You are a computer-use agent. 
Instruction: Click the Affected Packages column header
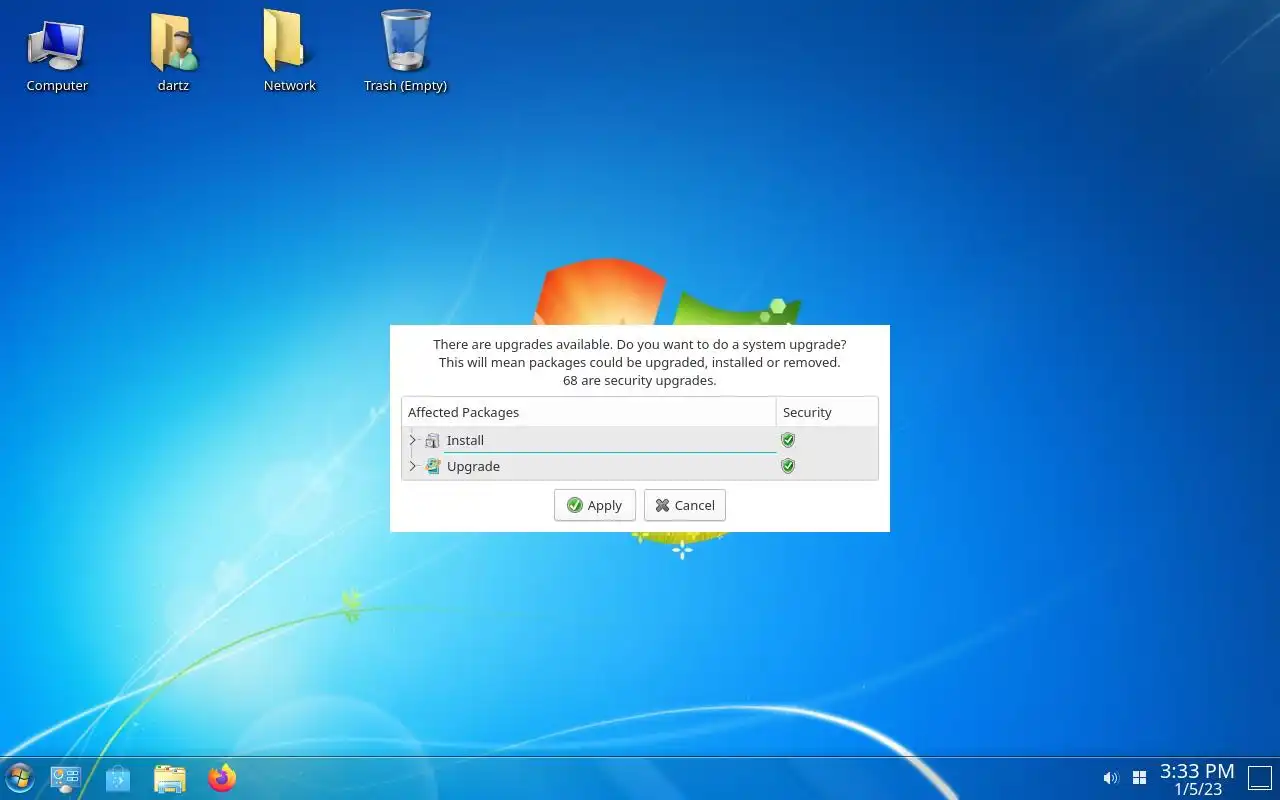coord(589,412)
